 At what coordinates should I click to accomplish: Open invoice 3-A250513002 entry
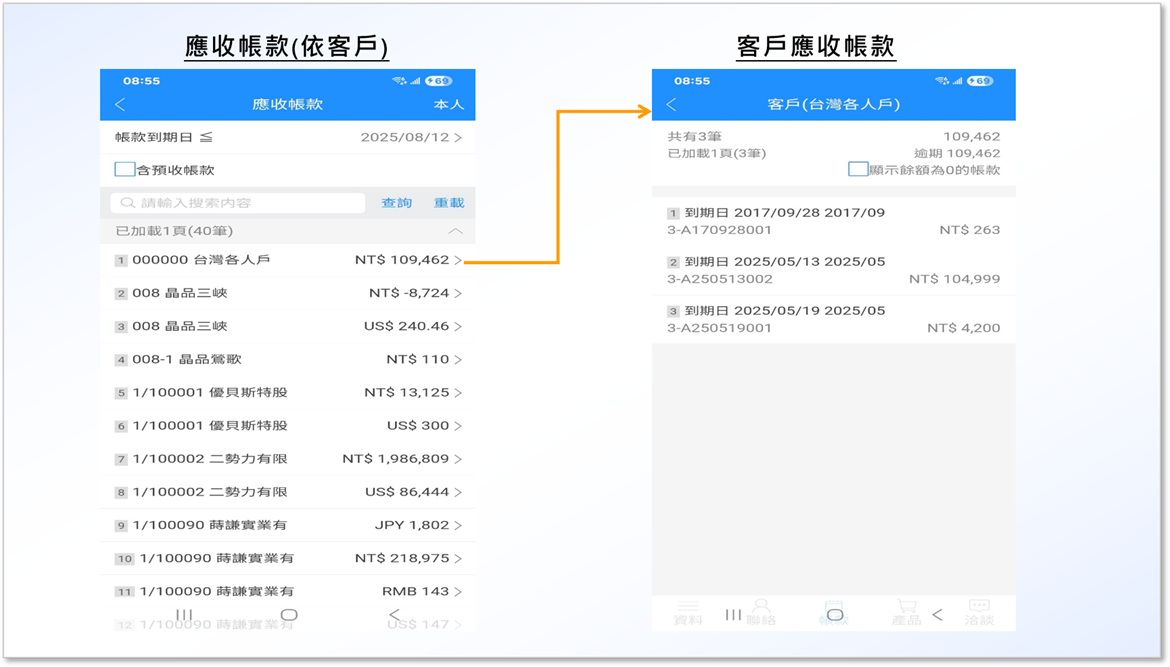833,270
